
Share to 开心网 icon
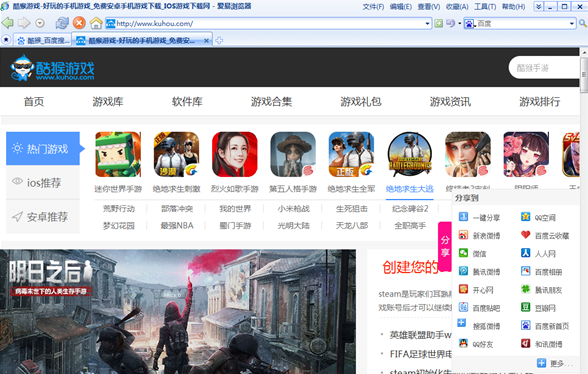[x=464, y=289]
